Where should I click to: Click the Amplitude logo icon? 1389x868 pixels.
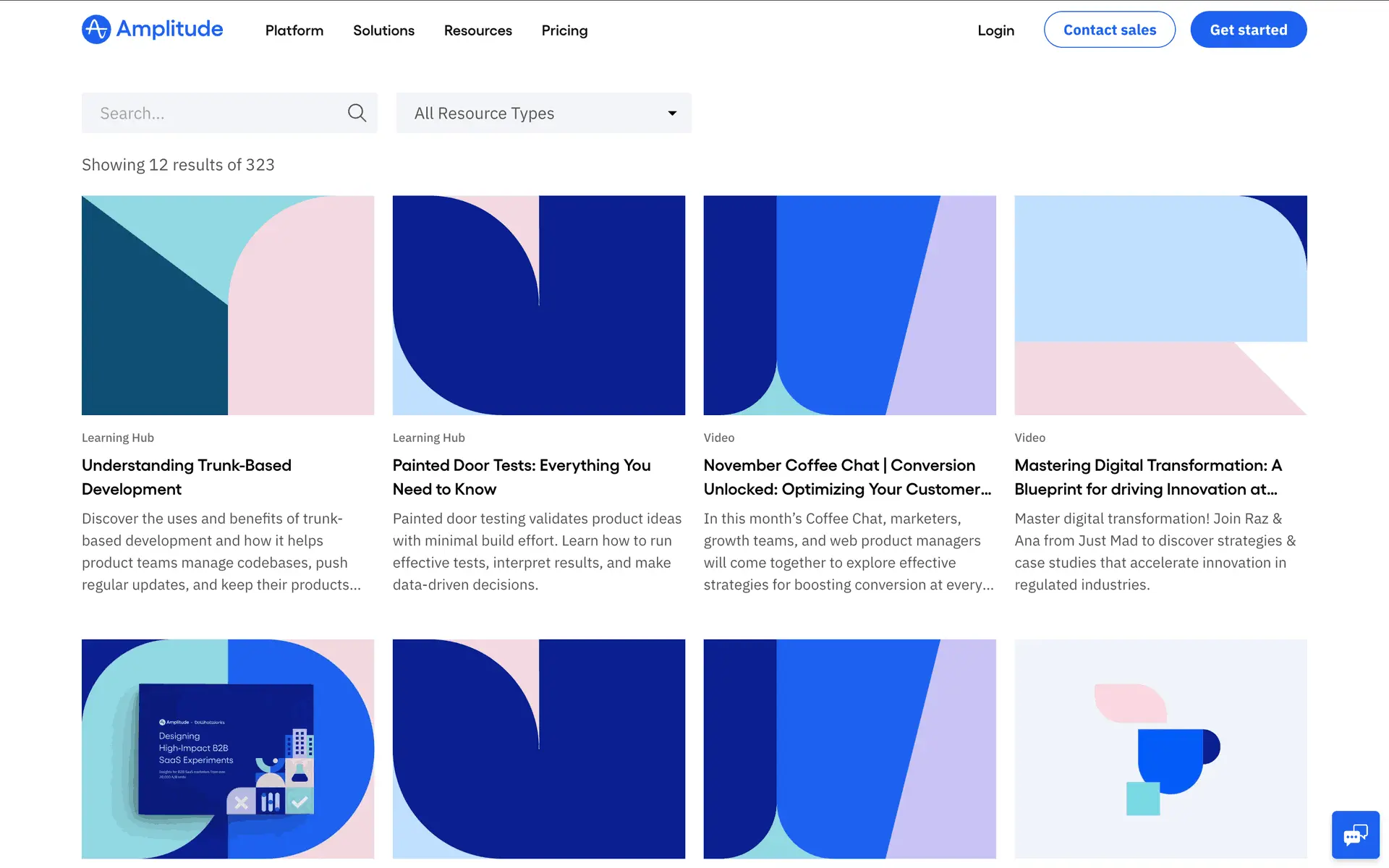point(96,30)
